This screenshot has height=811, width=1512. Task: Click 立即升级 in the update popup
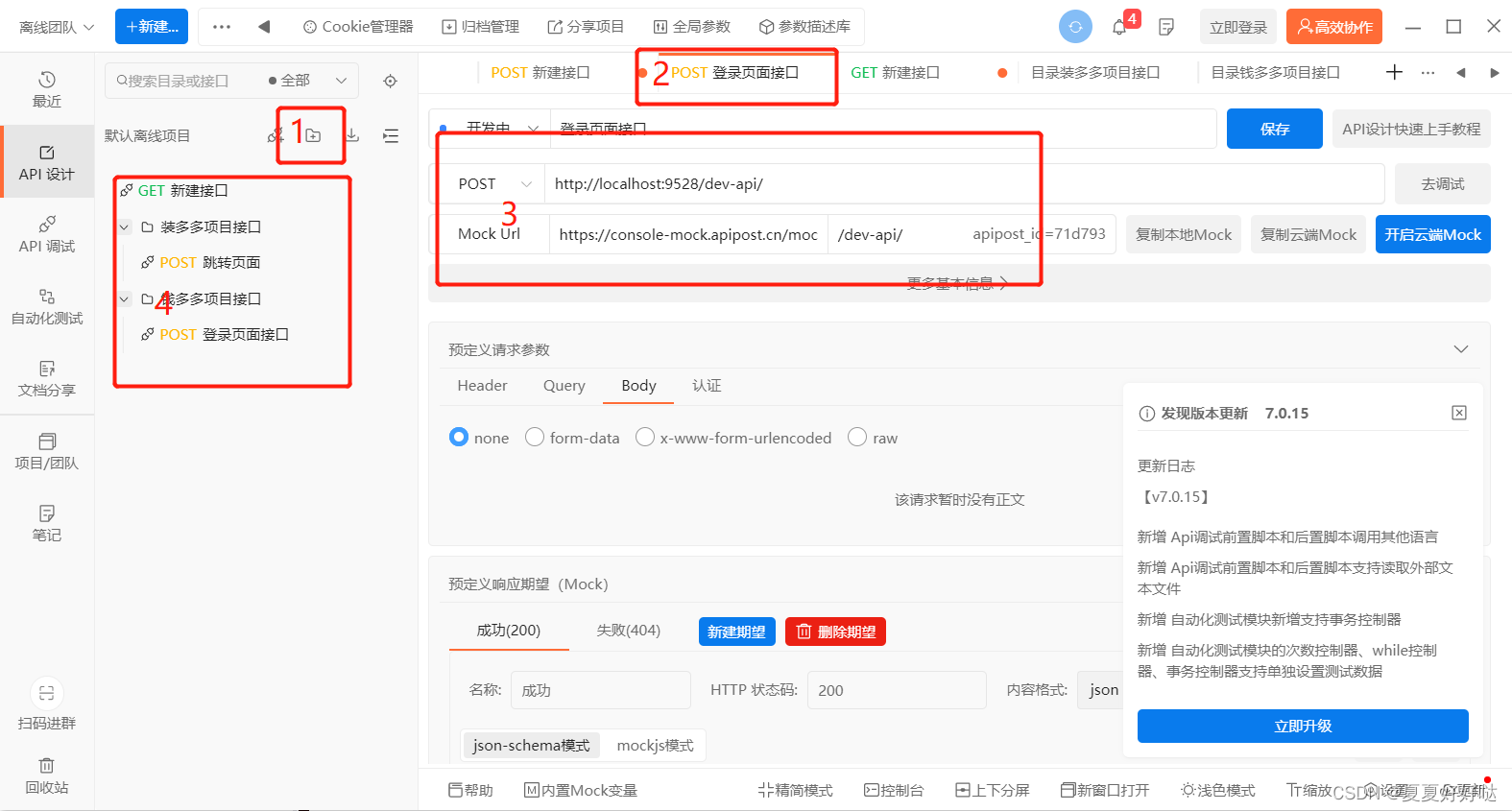[x=1303, y=726]
